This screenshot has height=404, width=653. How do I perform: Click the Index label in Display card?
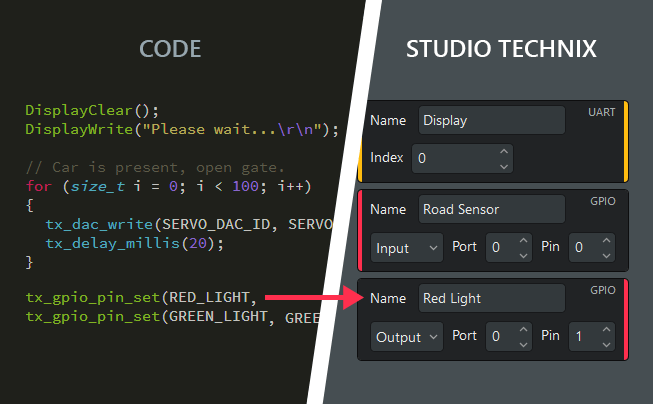coord(386,157)
